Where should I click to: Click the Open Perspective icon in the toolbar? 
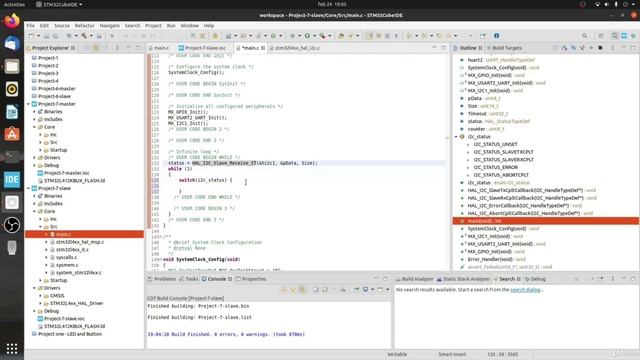601,36
